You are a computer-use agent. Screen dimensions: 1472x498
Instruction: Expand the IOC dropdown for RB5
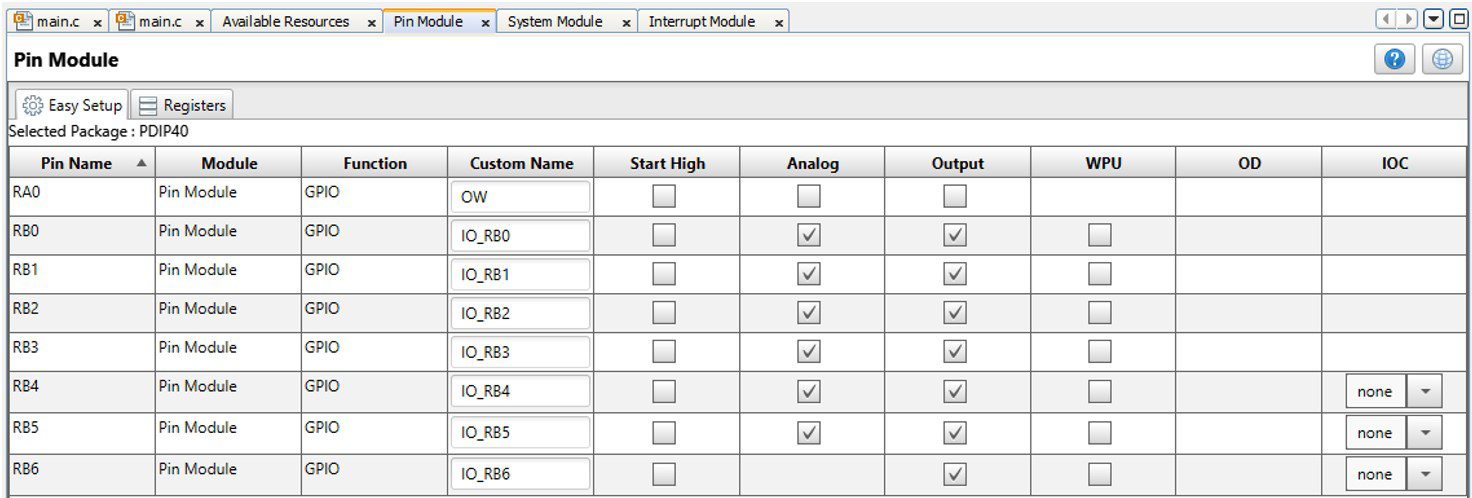[x=1424, y=433]
